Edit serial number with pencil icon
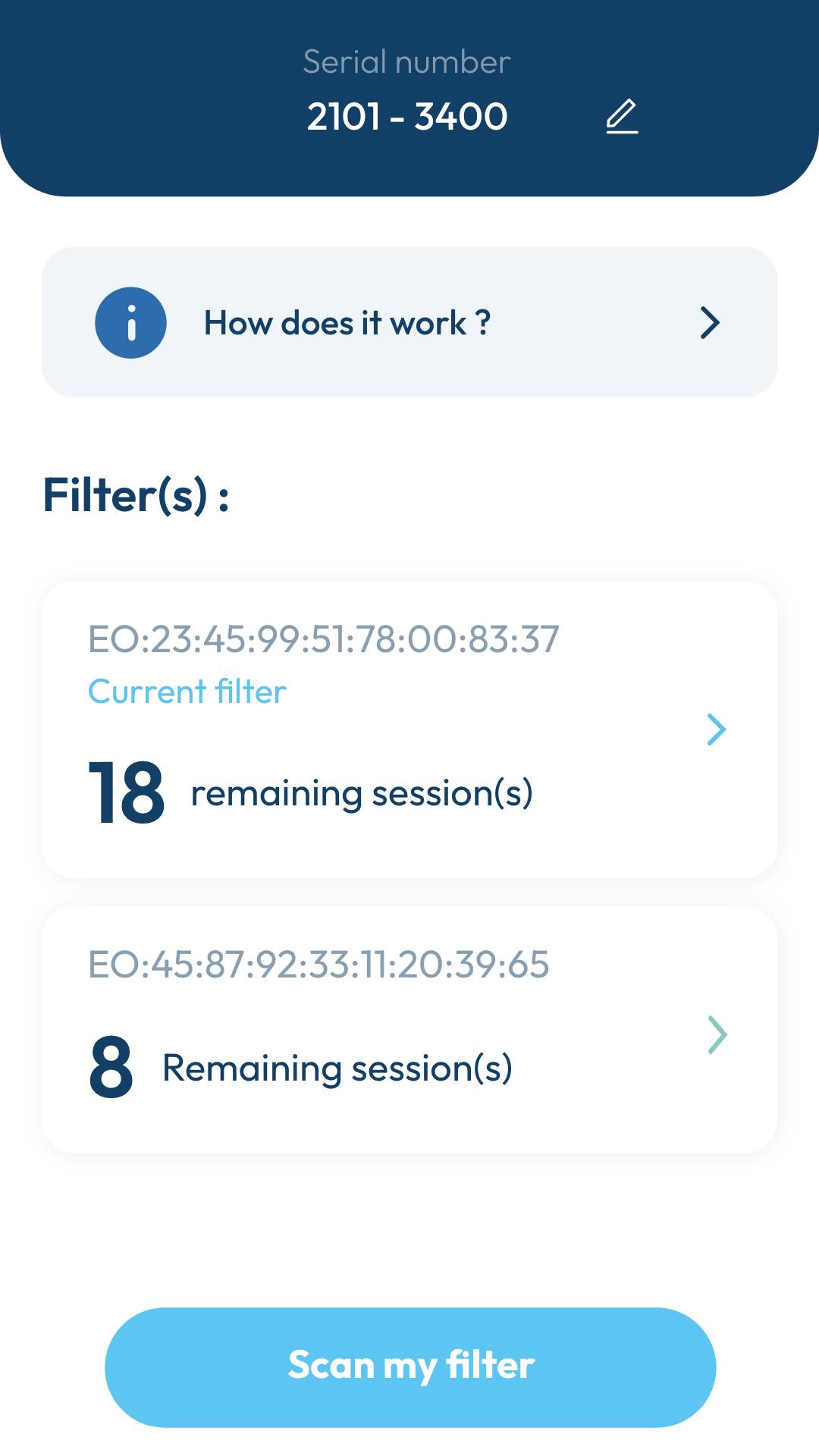 click(x=622, y=117)
